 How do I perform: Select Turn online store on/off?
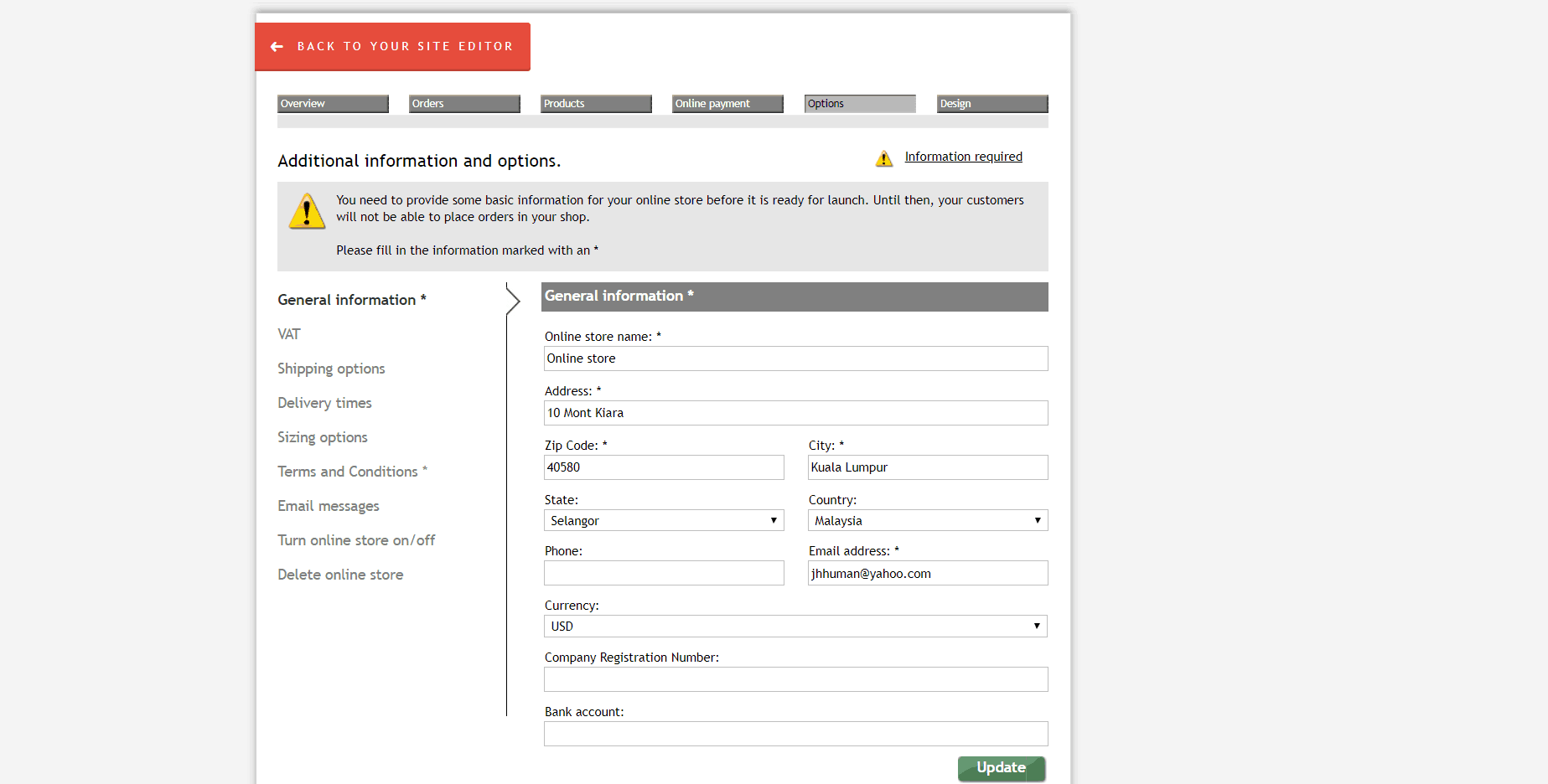(x=356, y=540)
